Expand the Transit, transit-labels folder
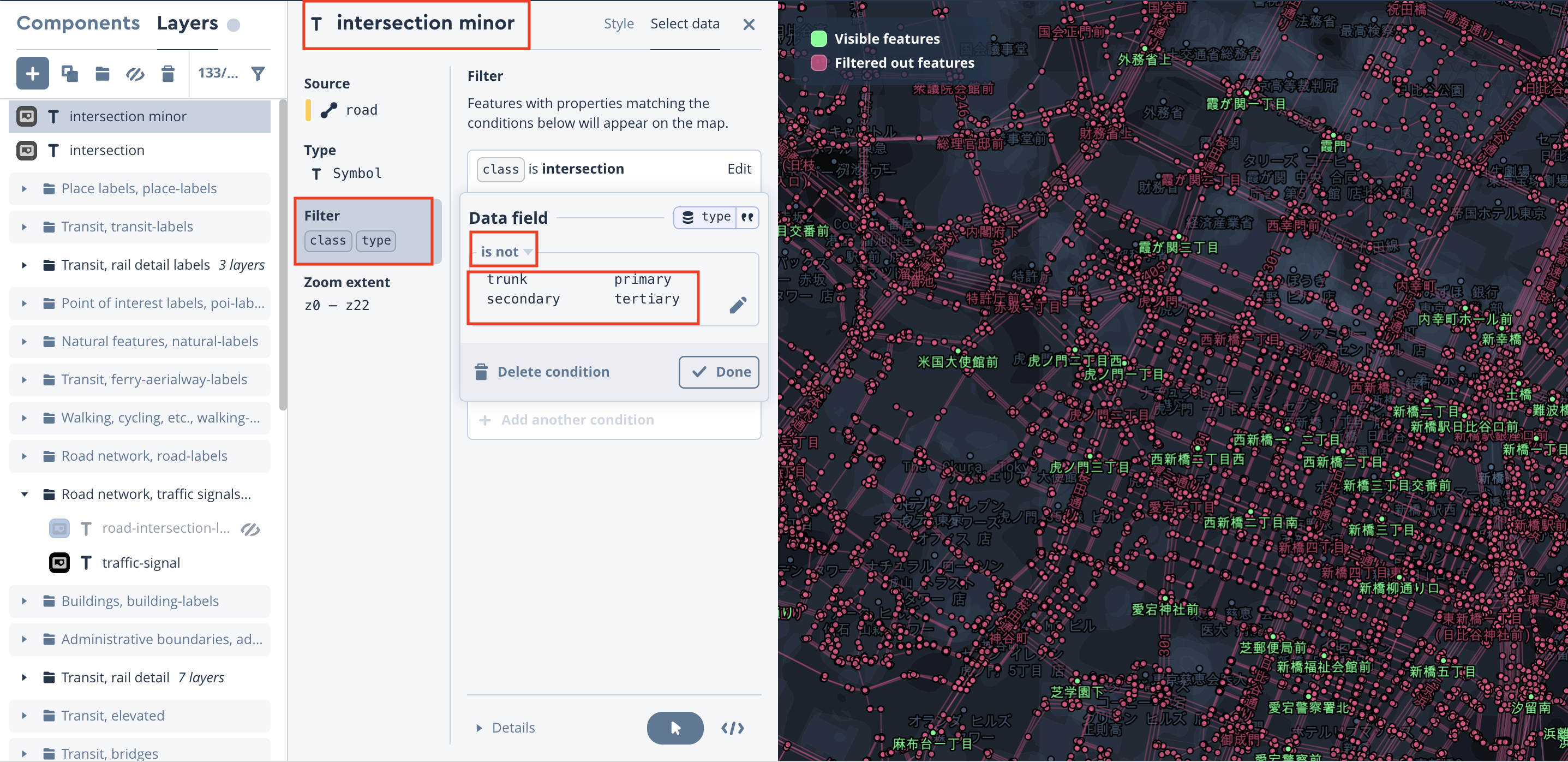This screenshot has height=762, width=1568. [x=25, y=227]
